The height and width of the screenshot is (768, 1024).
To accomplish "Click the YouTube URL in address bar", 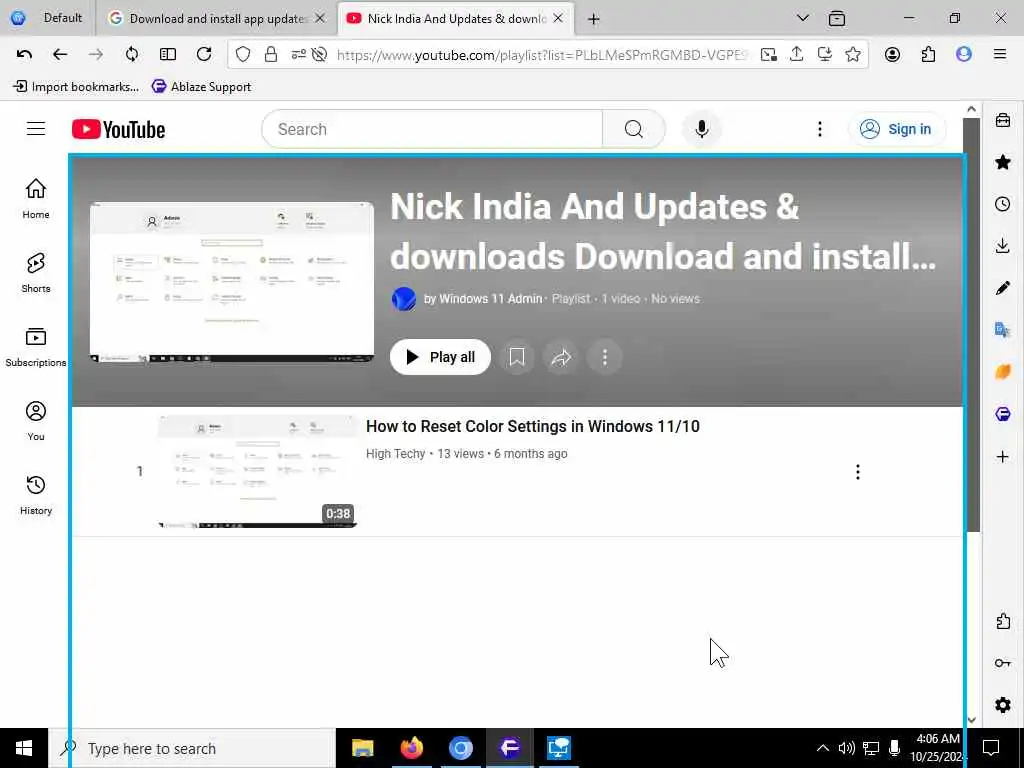I will 542,56.
